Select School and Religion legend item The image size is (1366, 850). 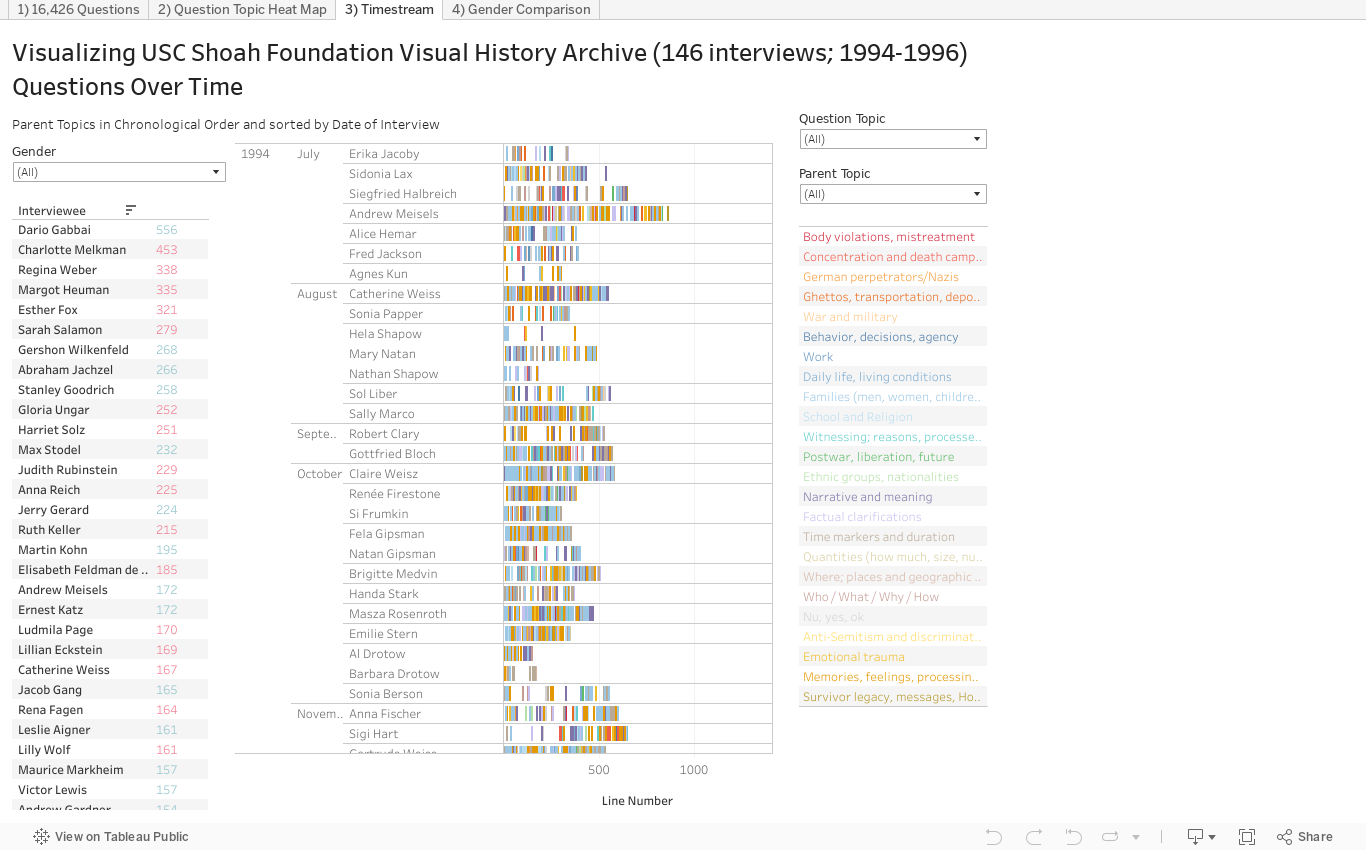click(893, 417)
